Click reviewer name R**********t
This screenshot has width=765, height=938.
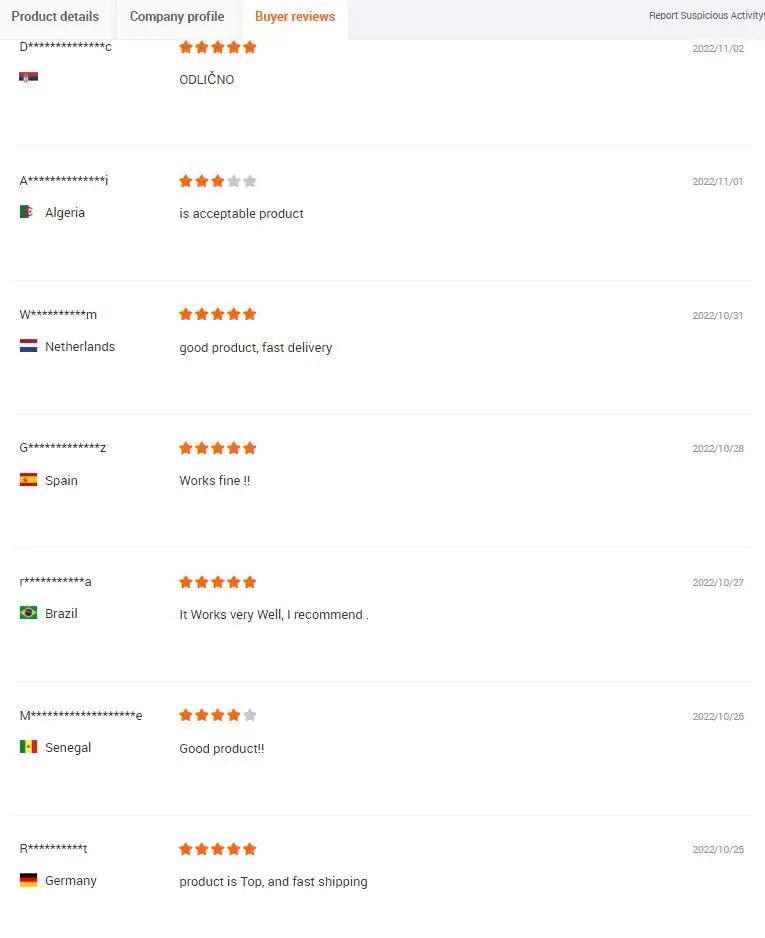tap(54, 849)
